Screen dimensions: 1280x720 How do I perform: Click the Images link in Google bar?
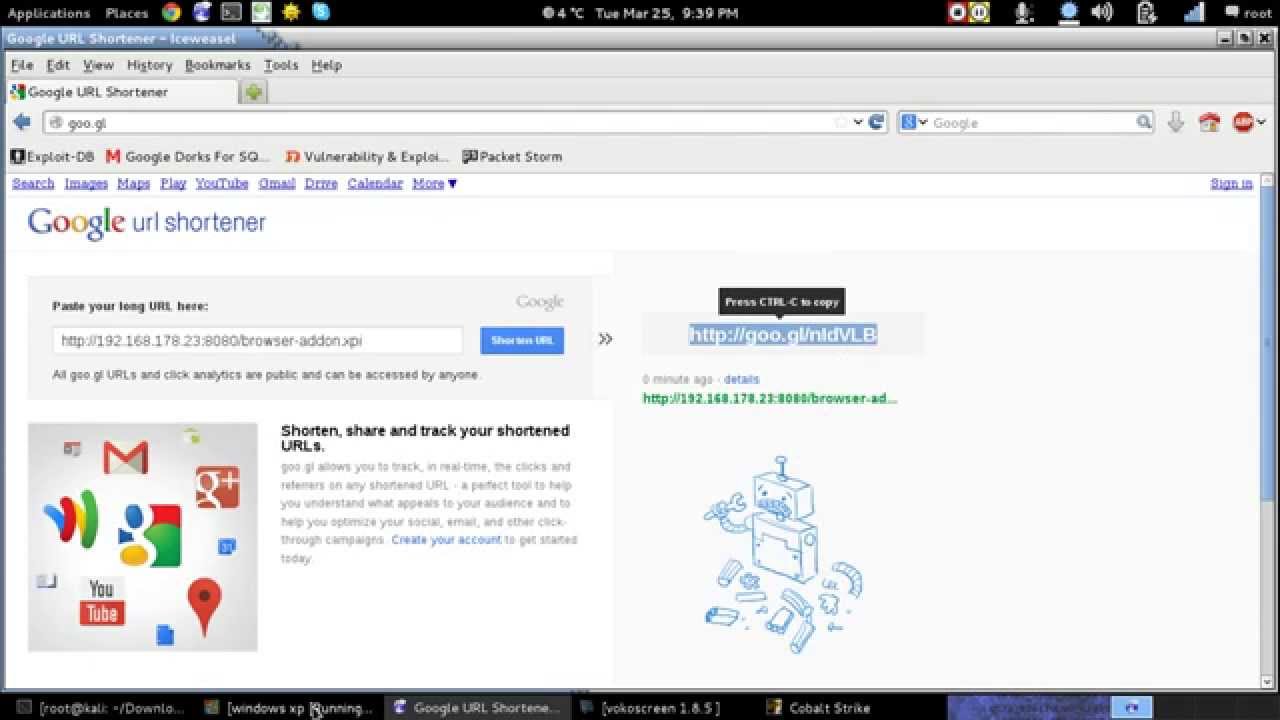tap(86, 183)
